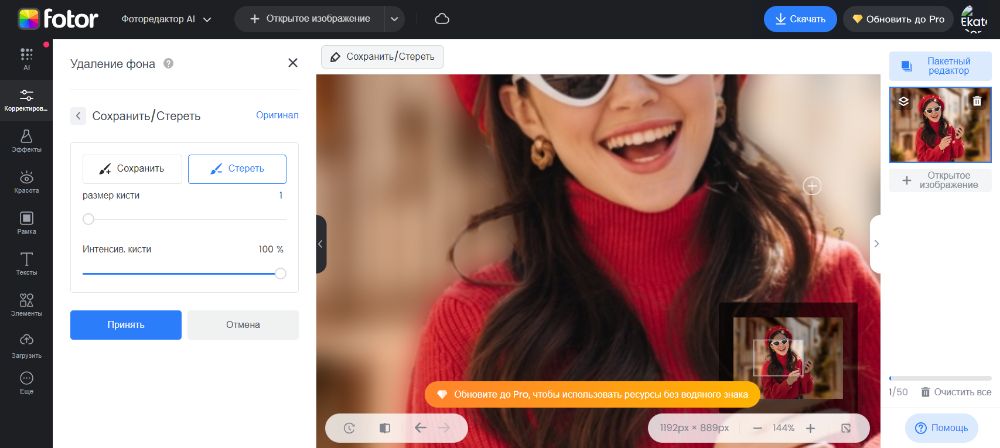Viewport: 1000px width, 448px height.
Task: Click the cloud storage icon in header
Action: pos(442,19)
